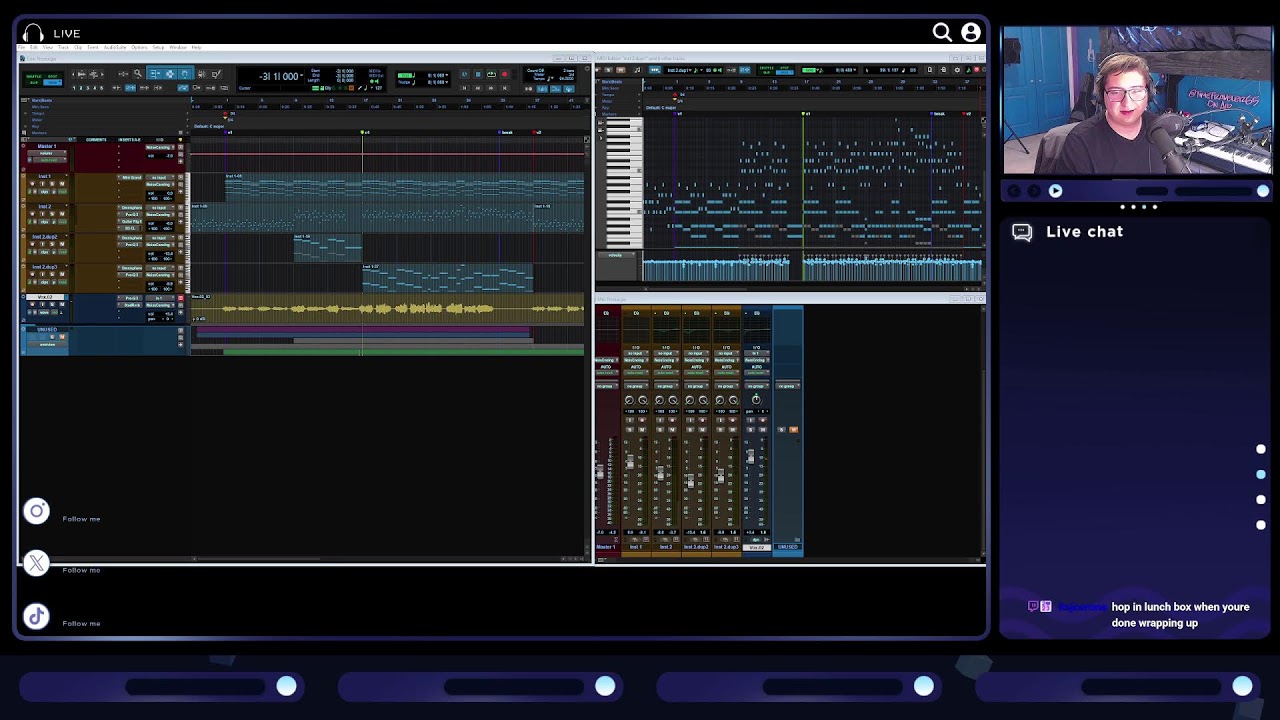Select the Selector tool in Edit toolbar
The width and height of the screenshot is (1280, 720).
170,74
